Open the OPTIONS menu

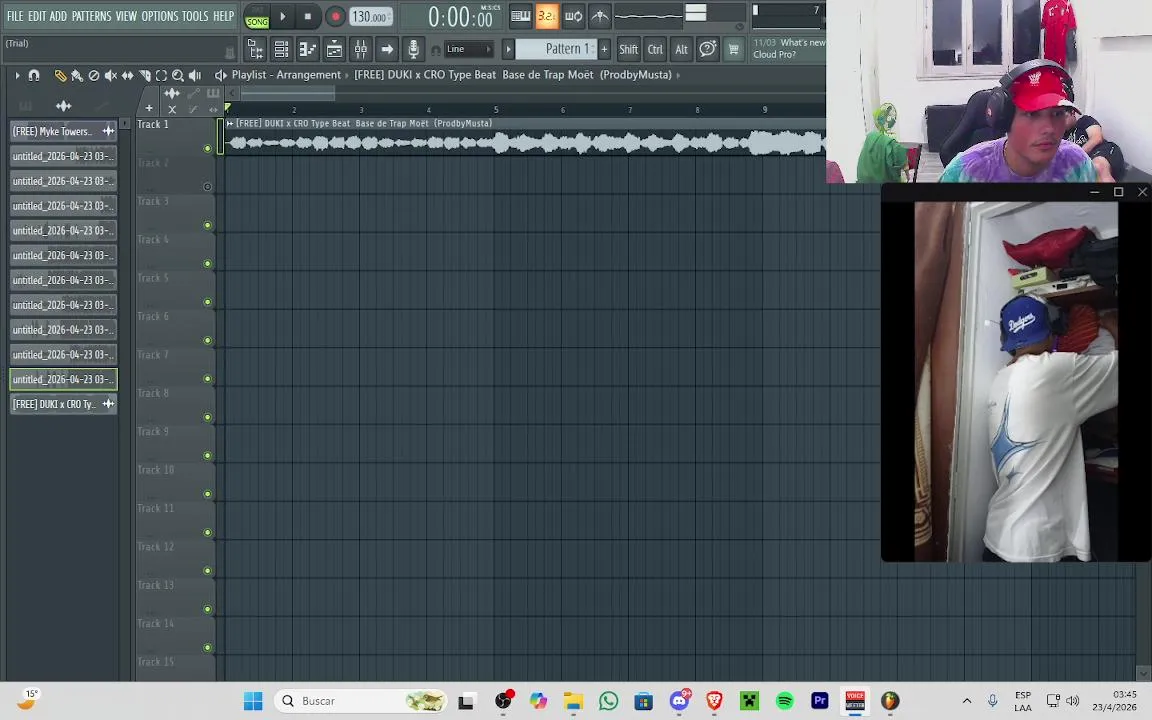[x=159, y=16]
